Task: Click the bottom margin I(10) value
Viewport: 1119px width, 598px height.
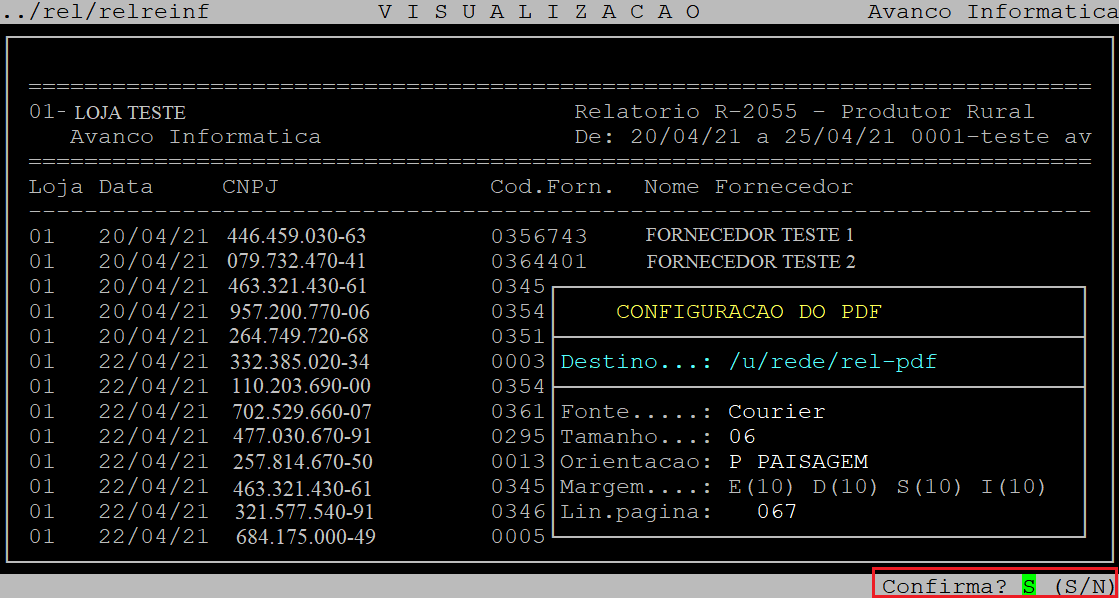Action: tap(1013, 487)
